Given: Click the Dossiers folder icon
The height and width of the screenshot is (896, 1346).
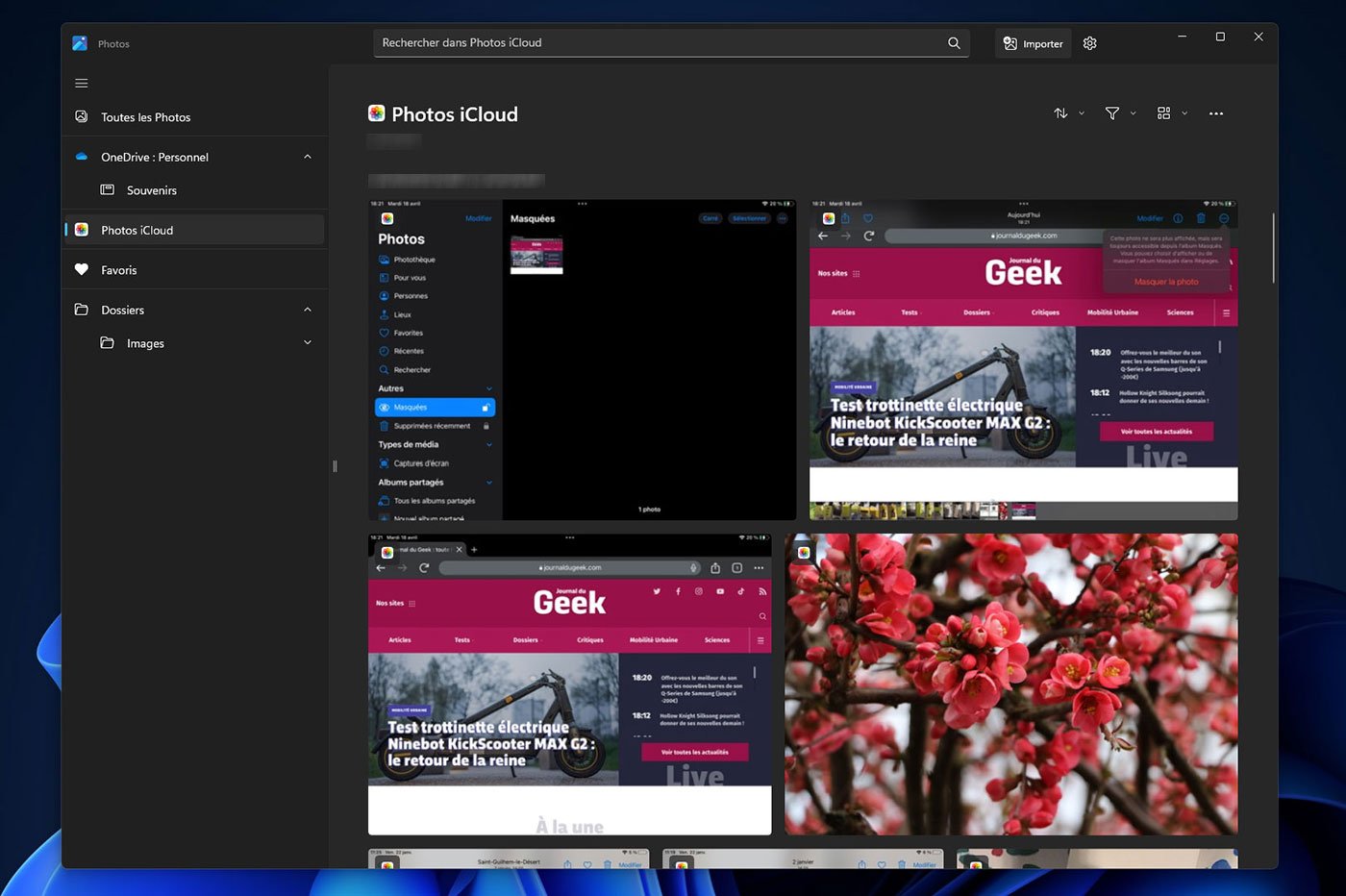Looking at the screenshot, I should [82, 310].
